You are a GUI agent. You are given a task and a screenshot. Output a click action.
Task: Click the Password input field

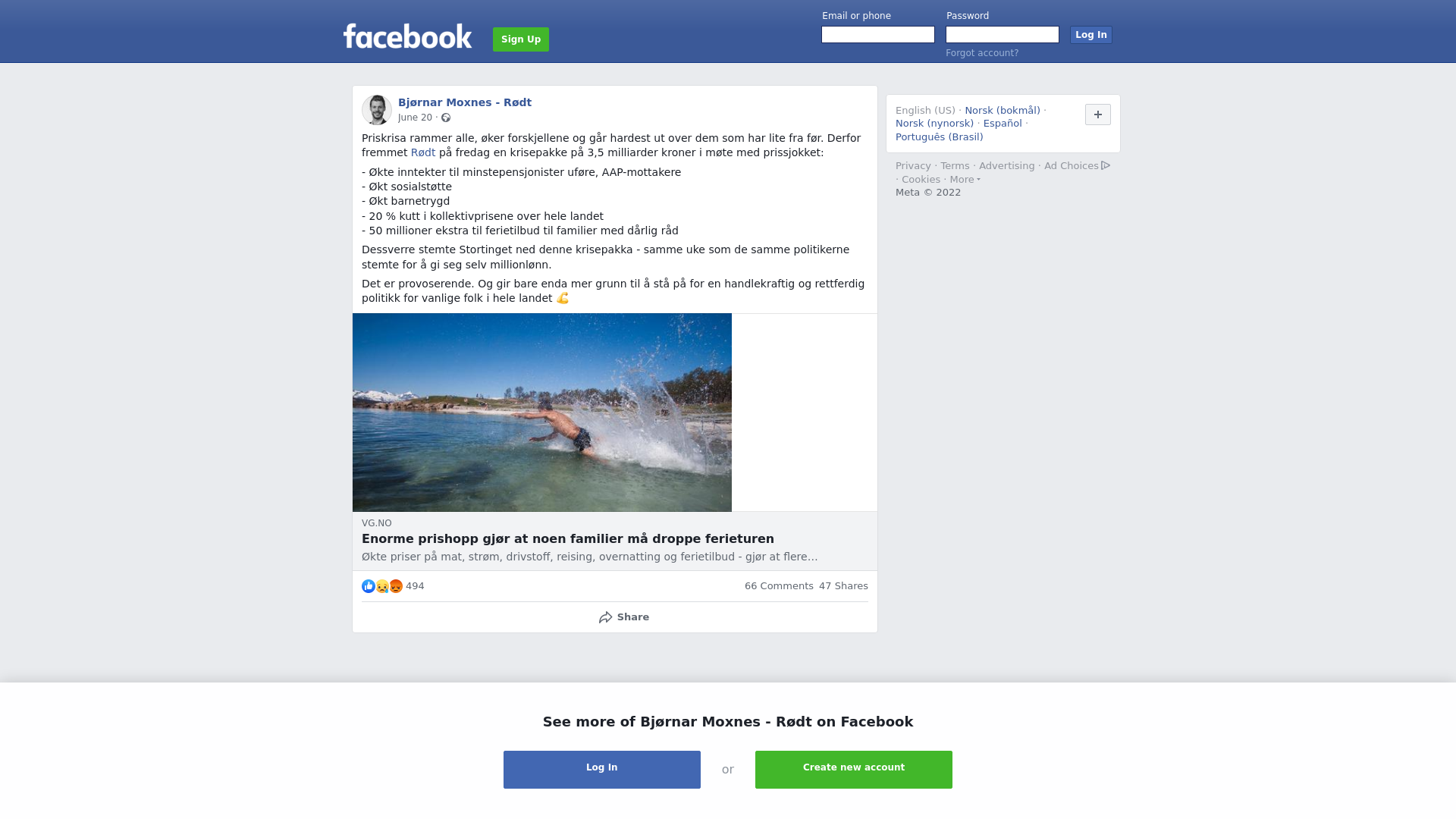tap(1003, 35)
